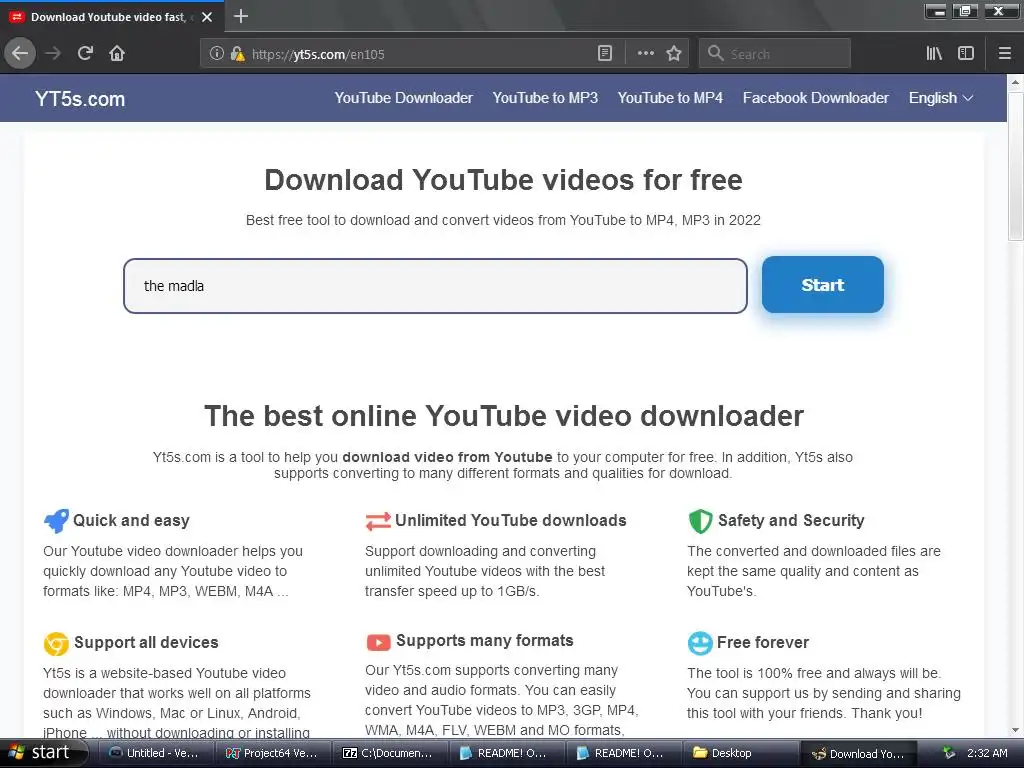Switch to Project64 taskbar window
Viewport: 1024px width, 768px height.
(x=272, y=753)
